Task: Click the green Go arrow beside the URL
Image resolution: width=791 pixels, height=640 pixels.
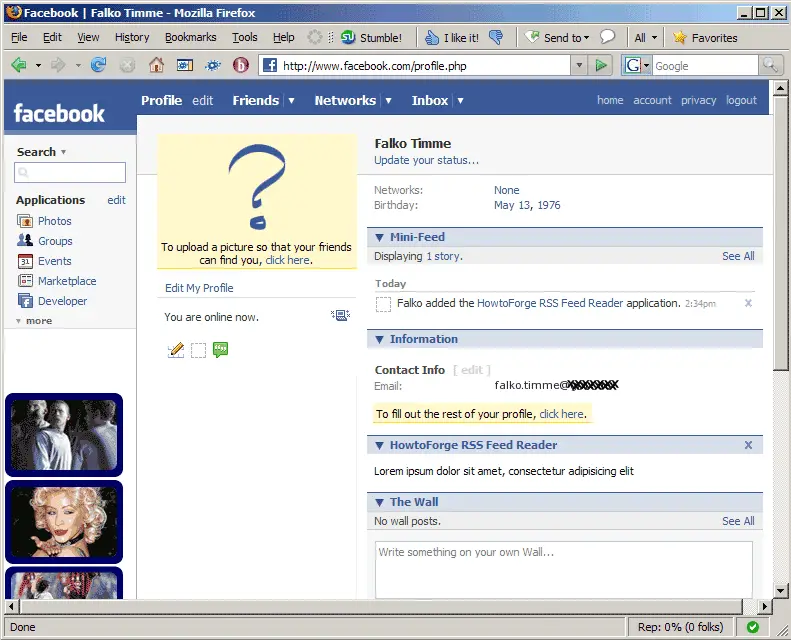Action: (x=601, y=65)
